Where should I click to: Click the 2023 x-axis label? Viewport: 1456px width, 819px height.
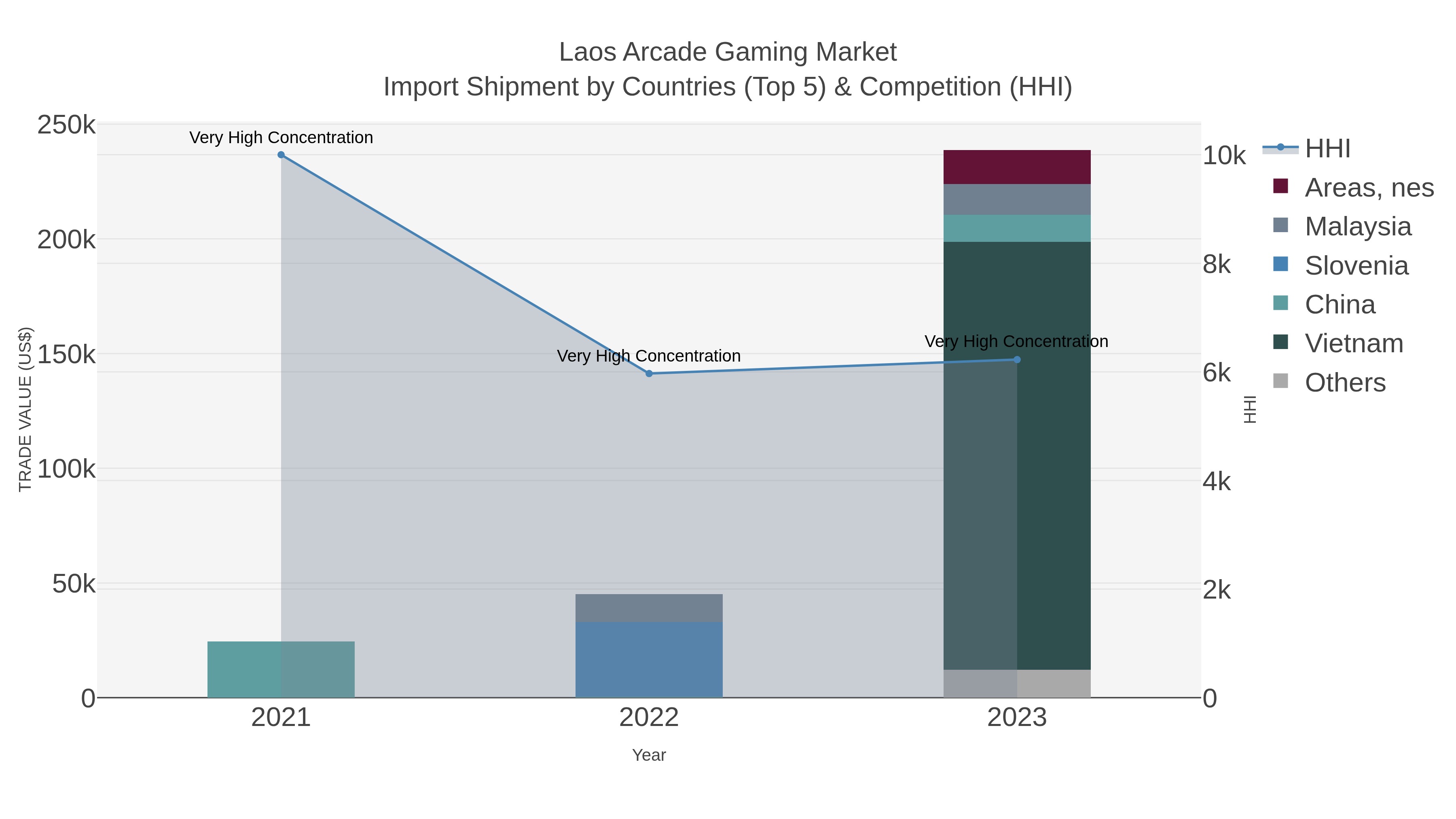pos(1017,718)
